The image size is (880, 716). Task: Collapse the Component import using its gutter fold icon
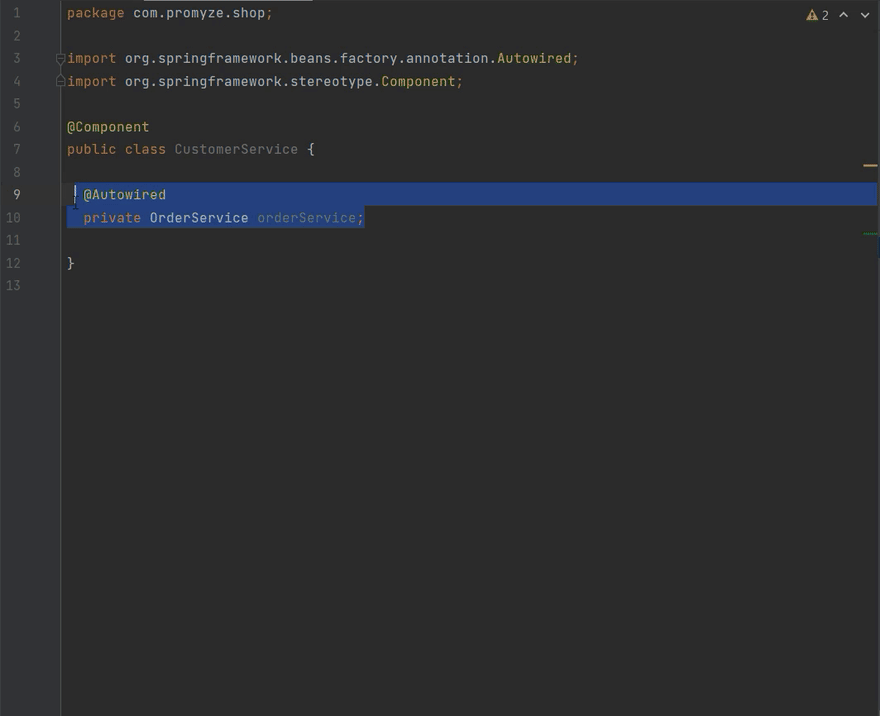(59, 81)
